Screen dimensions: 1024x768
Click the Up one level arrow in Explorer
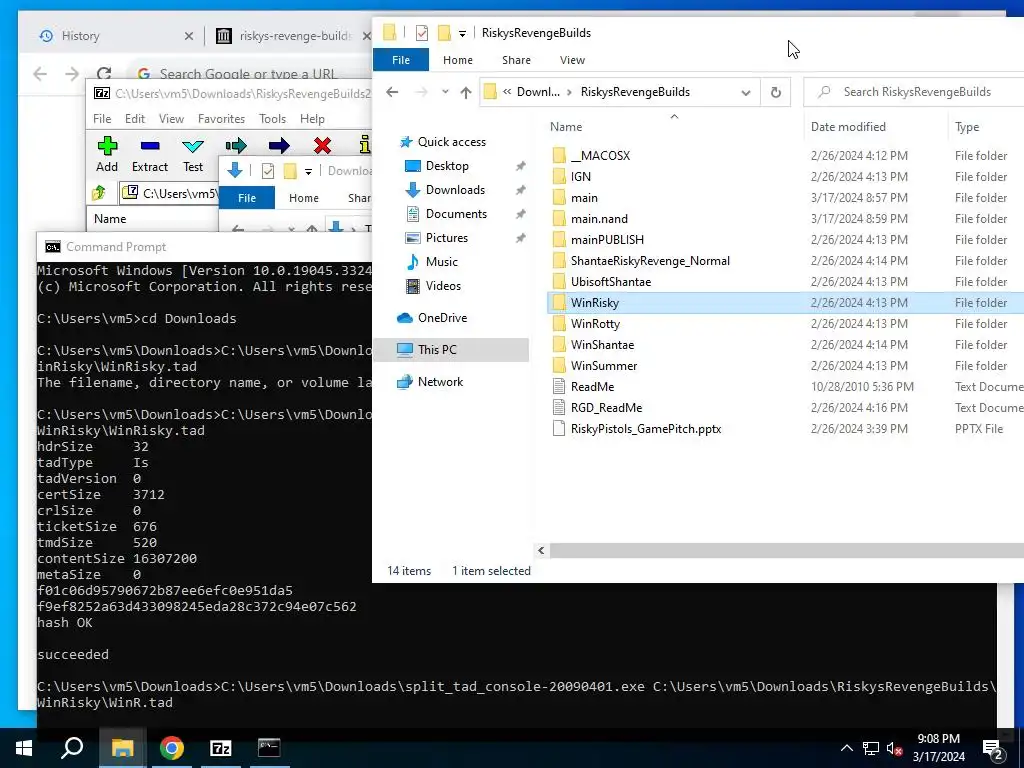(x=466, y=92)
